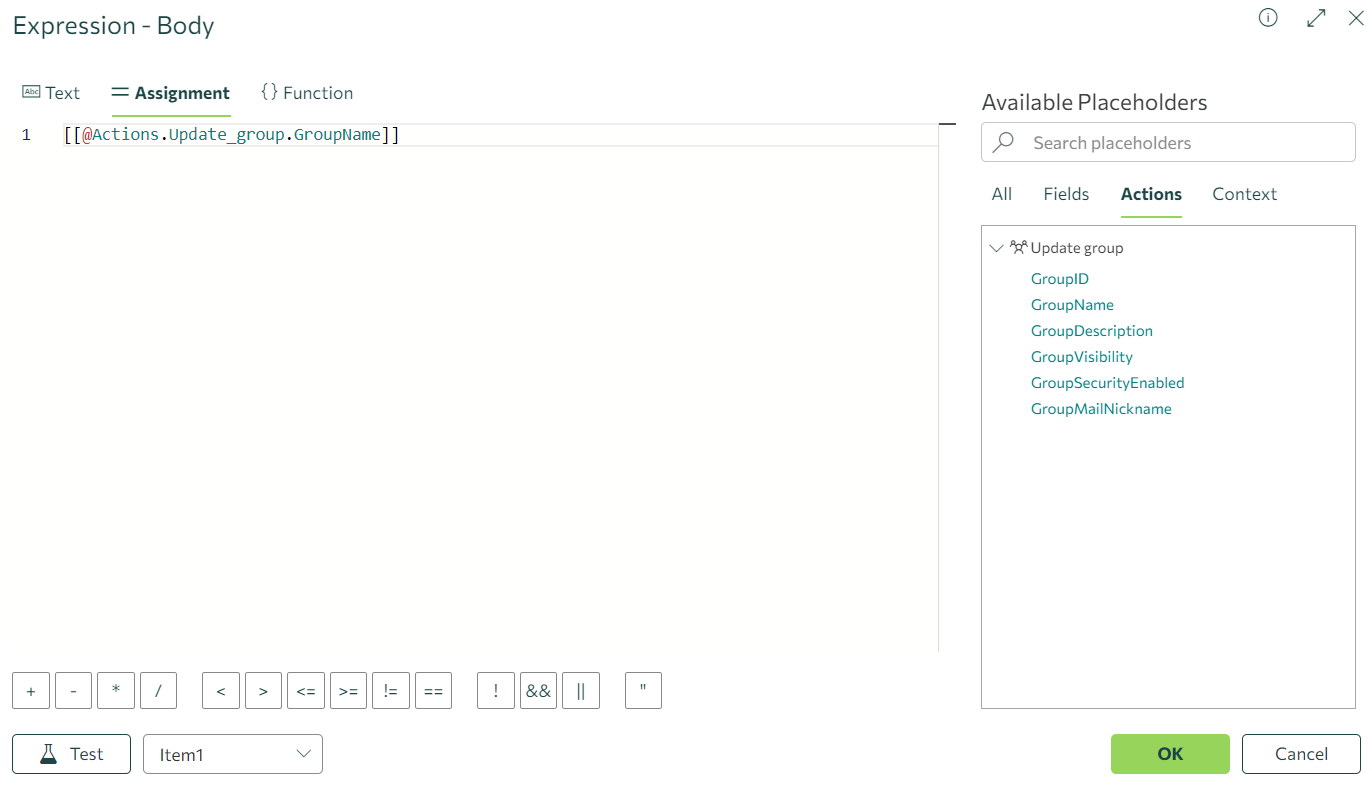Click the Update group node label

pyautogui.click(x=1077, y=248)
